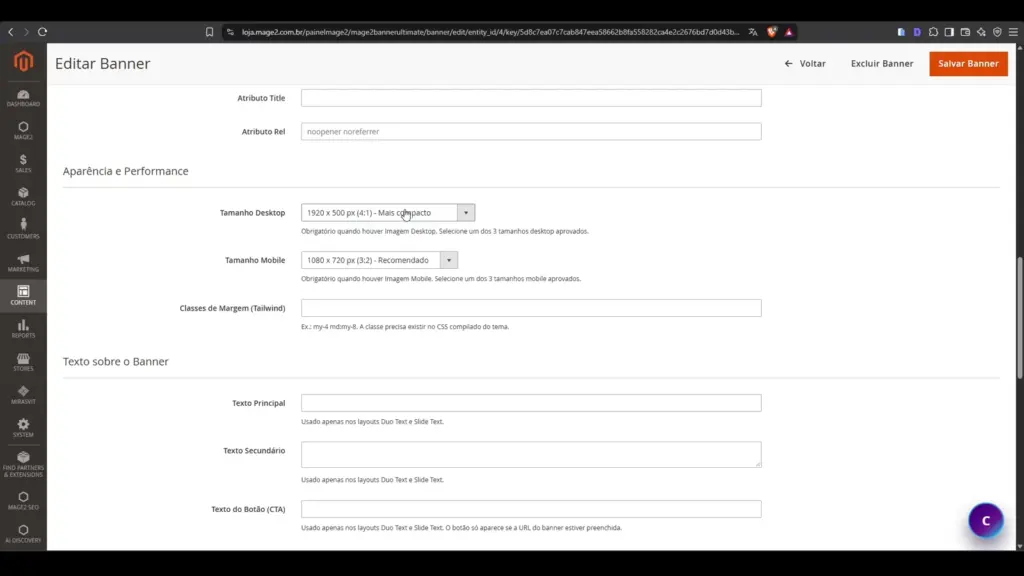The width and height of the screenshot is (1024, 576).
Task: Click the Tamanho Mobile label
Action: pos(255,260)
